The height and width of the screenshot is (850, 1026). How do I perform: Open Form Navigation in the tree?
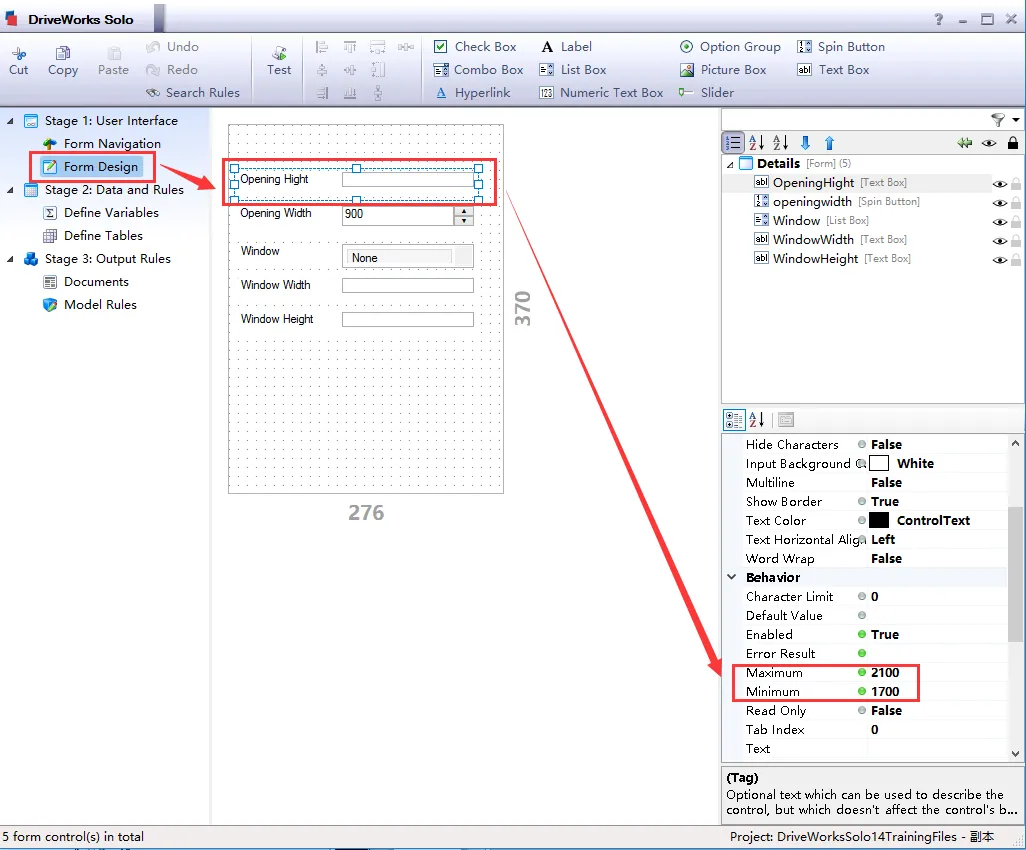[111, 144]
